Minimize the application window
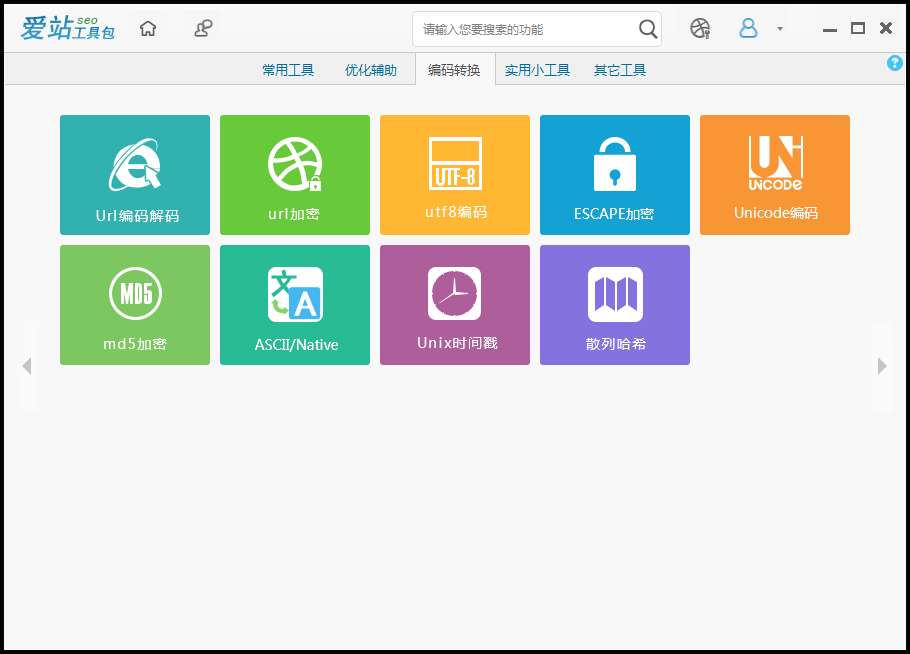The height and width of the screenshot is (654, 910). pos(830,28)
